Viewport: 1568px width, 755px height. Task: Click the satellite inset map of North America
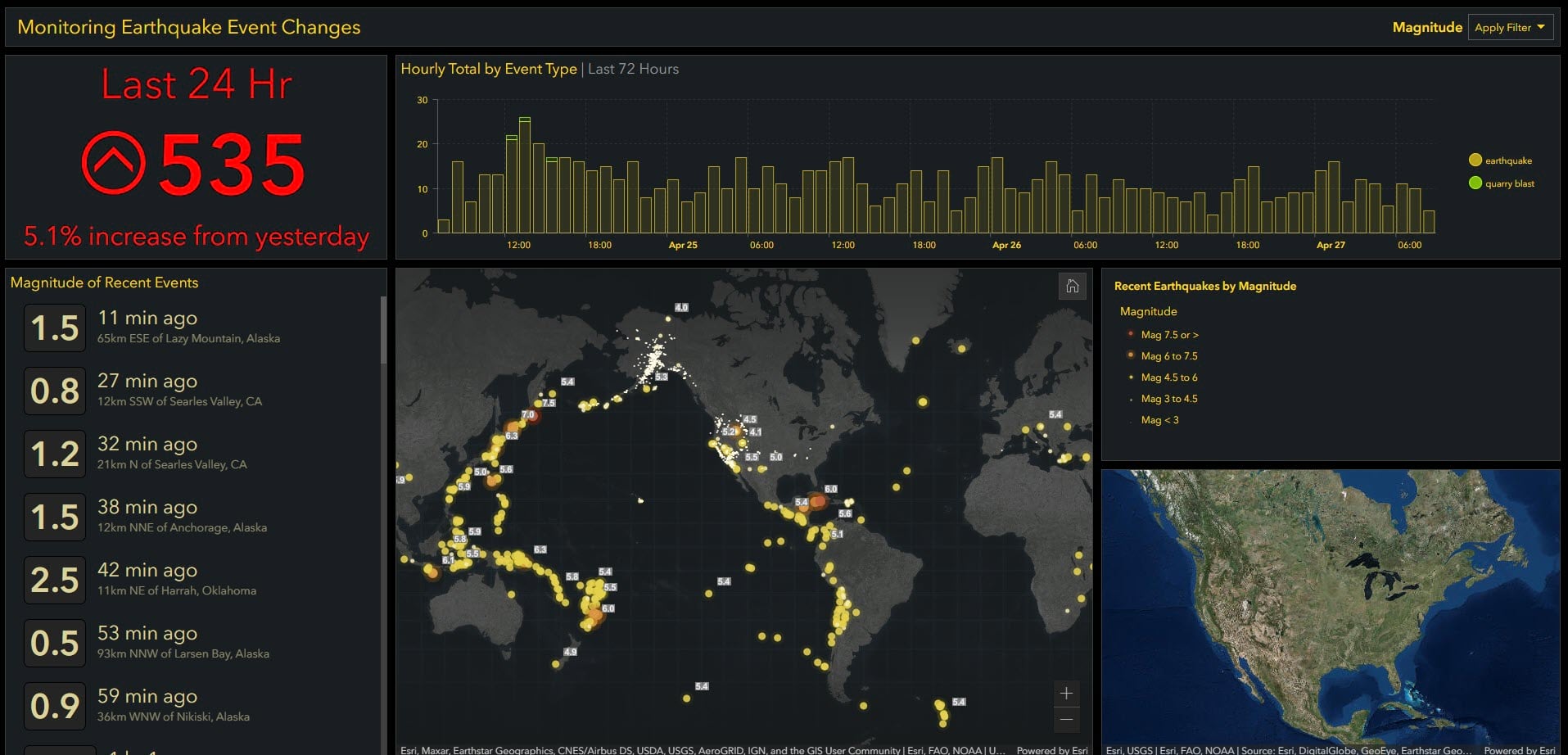pos(1333,606)
